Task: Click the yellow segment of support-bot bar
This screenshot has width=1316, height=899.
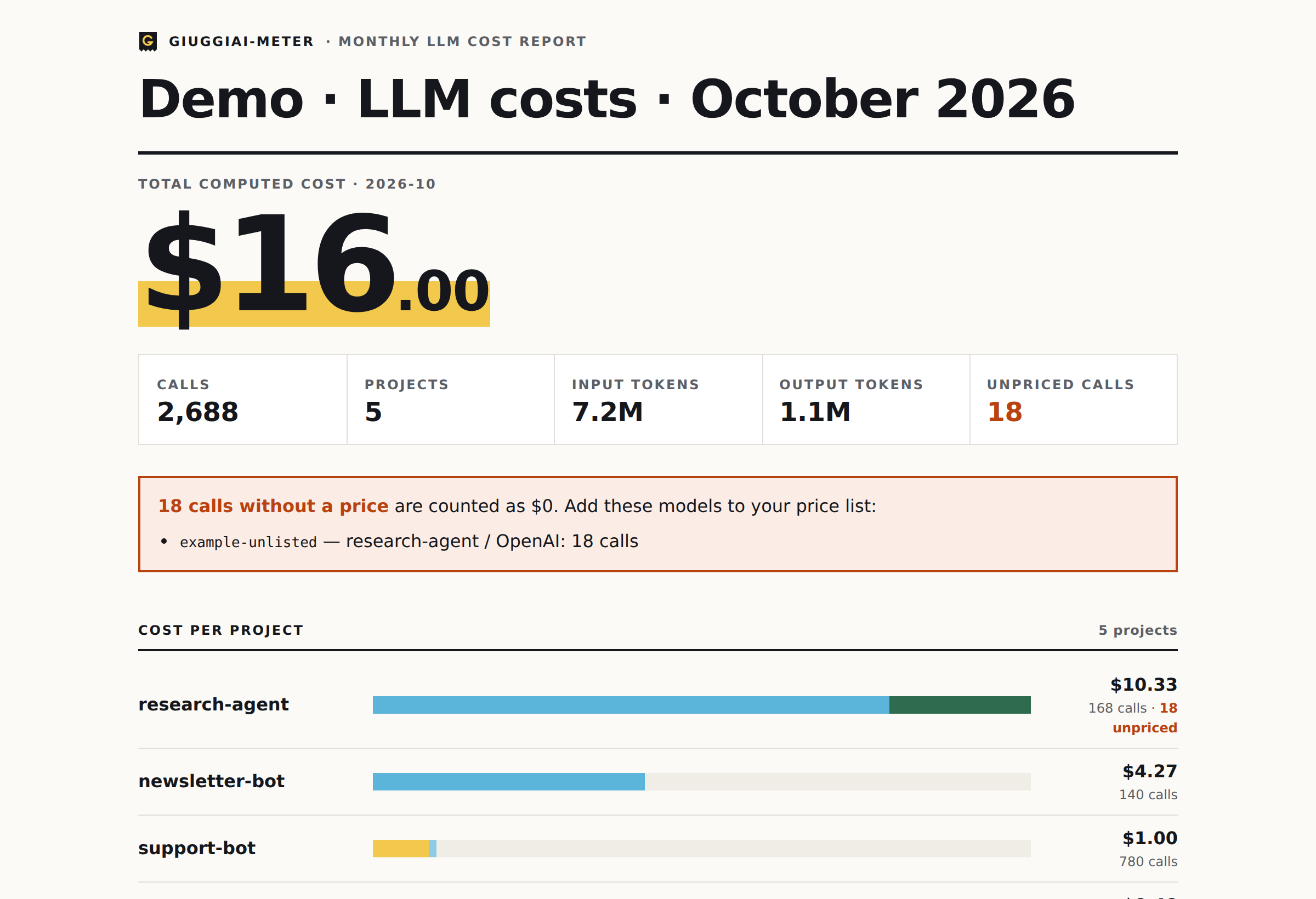Action: (x=401, y=849)
